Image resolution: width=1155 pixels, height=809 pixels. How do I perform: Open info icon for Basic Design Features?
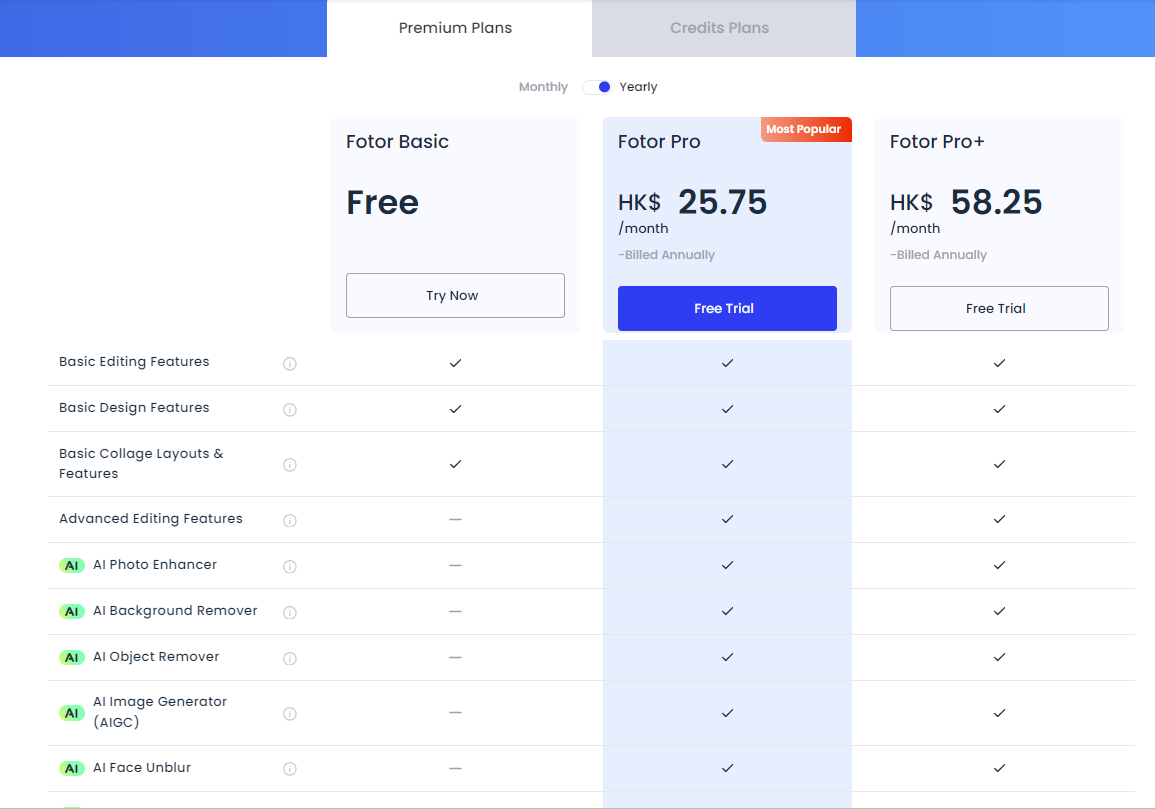point(289,410)
